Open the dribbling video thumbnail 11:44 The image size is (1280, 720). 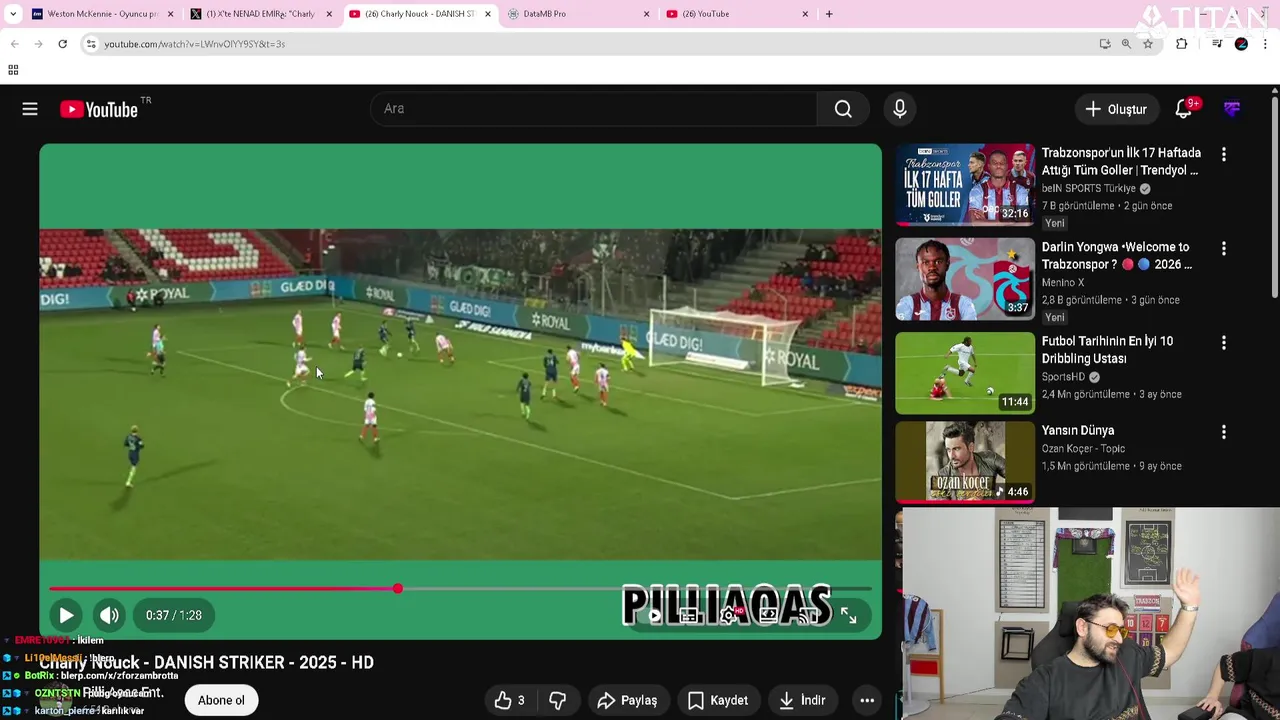pyautogui.click(x=965, y=373)
